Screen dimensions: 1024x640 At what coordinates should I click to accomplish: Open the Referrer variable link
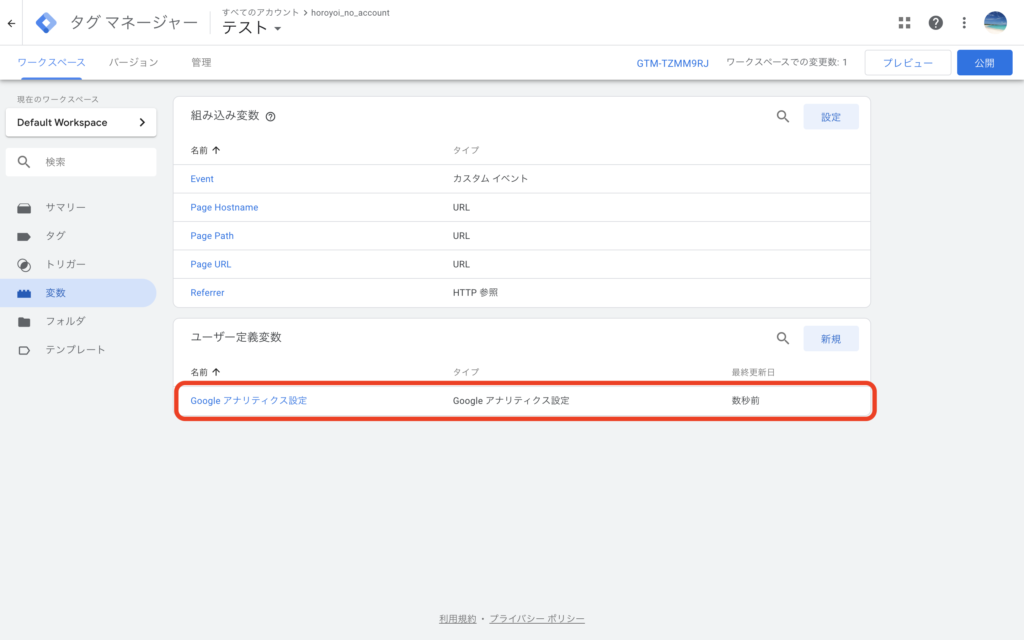coord(207,293)
